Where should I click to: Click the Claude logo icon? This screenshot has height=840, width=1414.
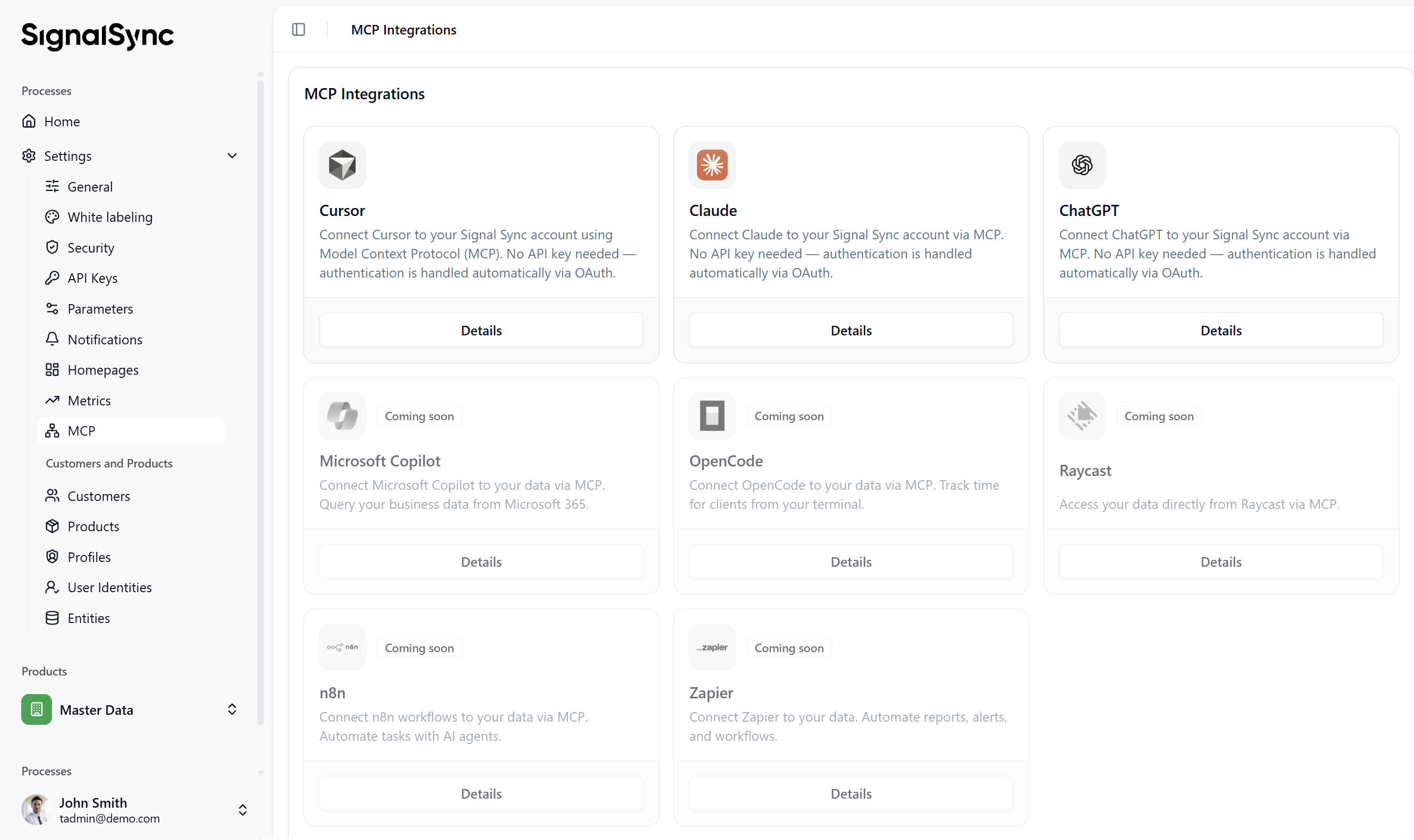pyautogui.click(x=712, y=164)
